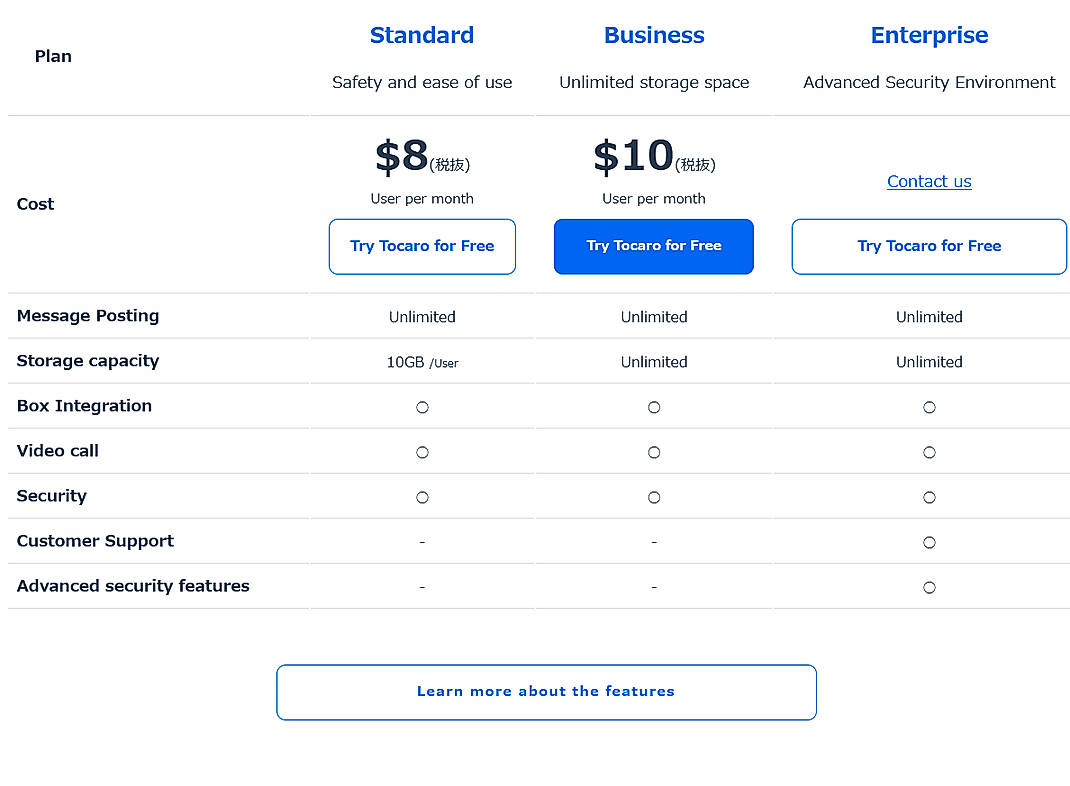Click Unlimited storage space tagline
1070x786 pixels.
point(654,83)
